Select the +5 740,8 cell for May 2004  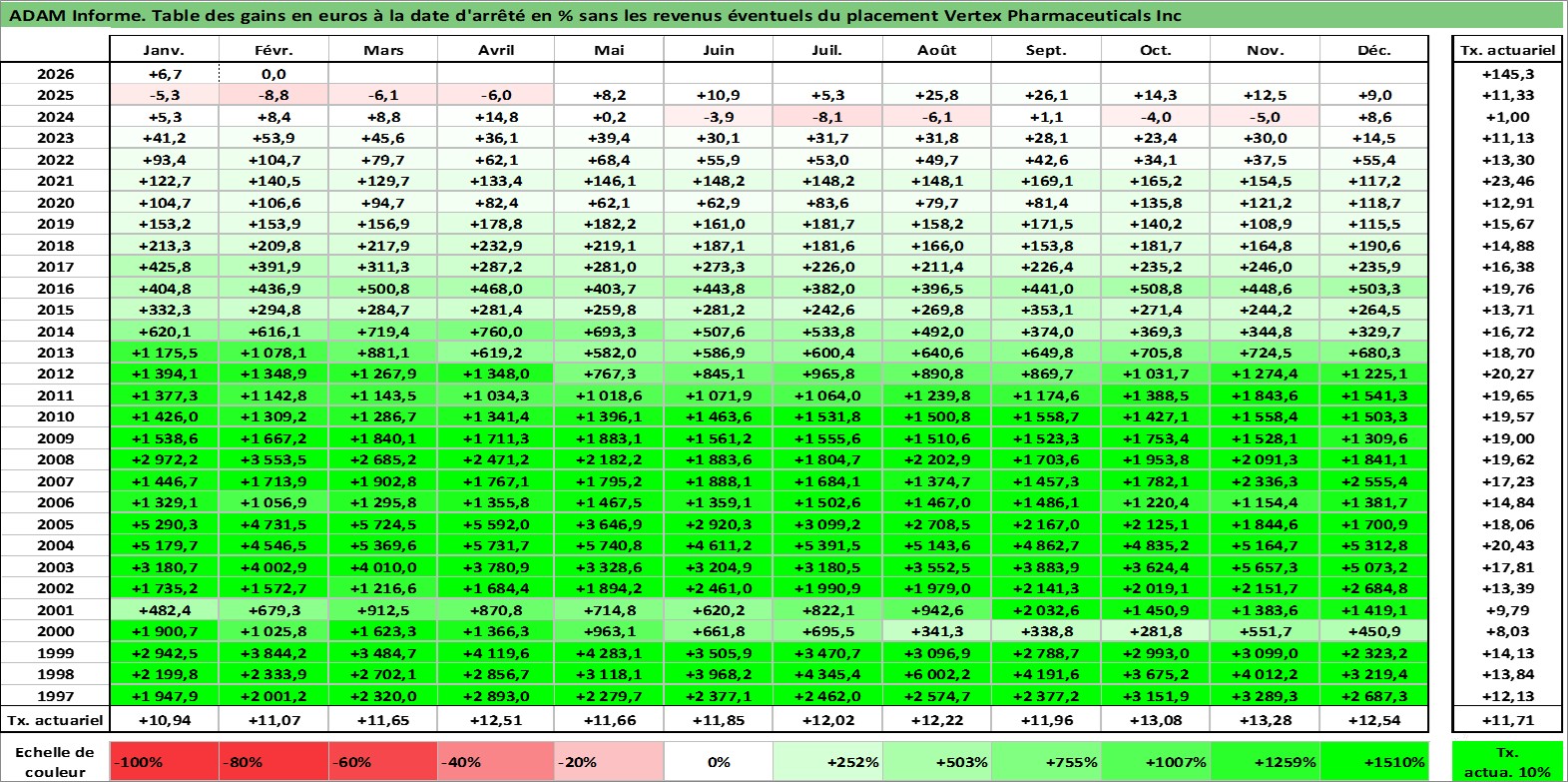coord(609,545)
